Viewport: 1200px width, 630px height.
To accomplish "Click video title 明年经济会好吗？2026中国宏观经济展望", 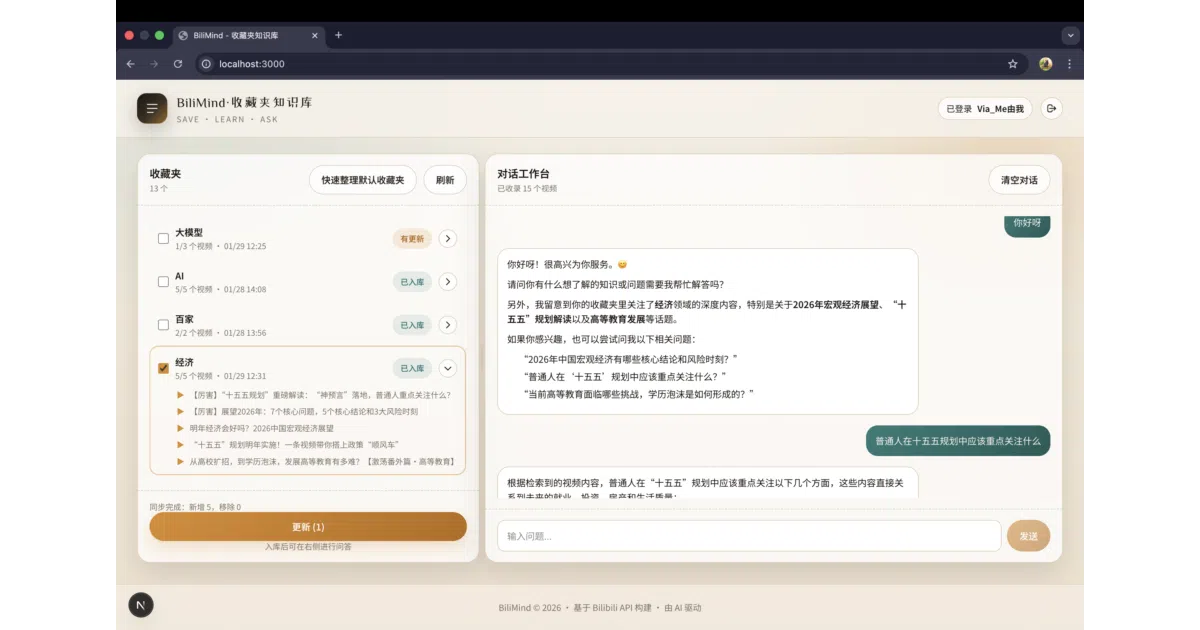I will click(x=262, y=428).
